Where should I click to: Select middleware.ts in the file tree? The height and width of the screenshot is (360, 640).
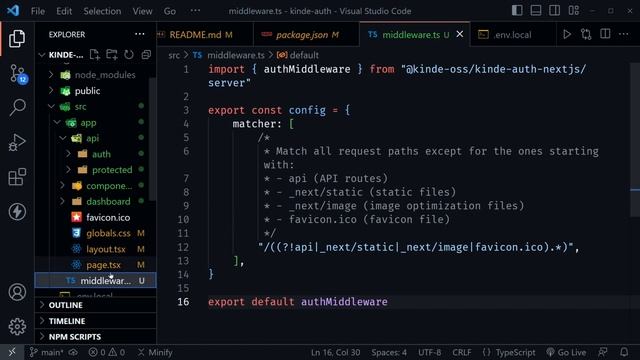[96, 281]
